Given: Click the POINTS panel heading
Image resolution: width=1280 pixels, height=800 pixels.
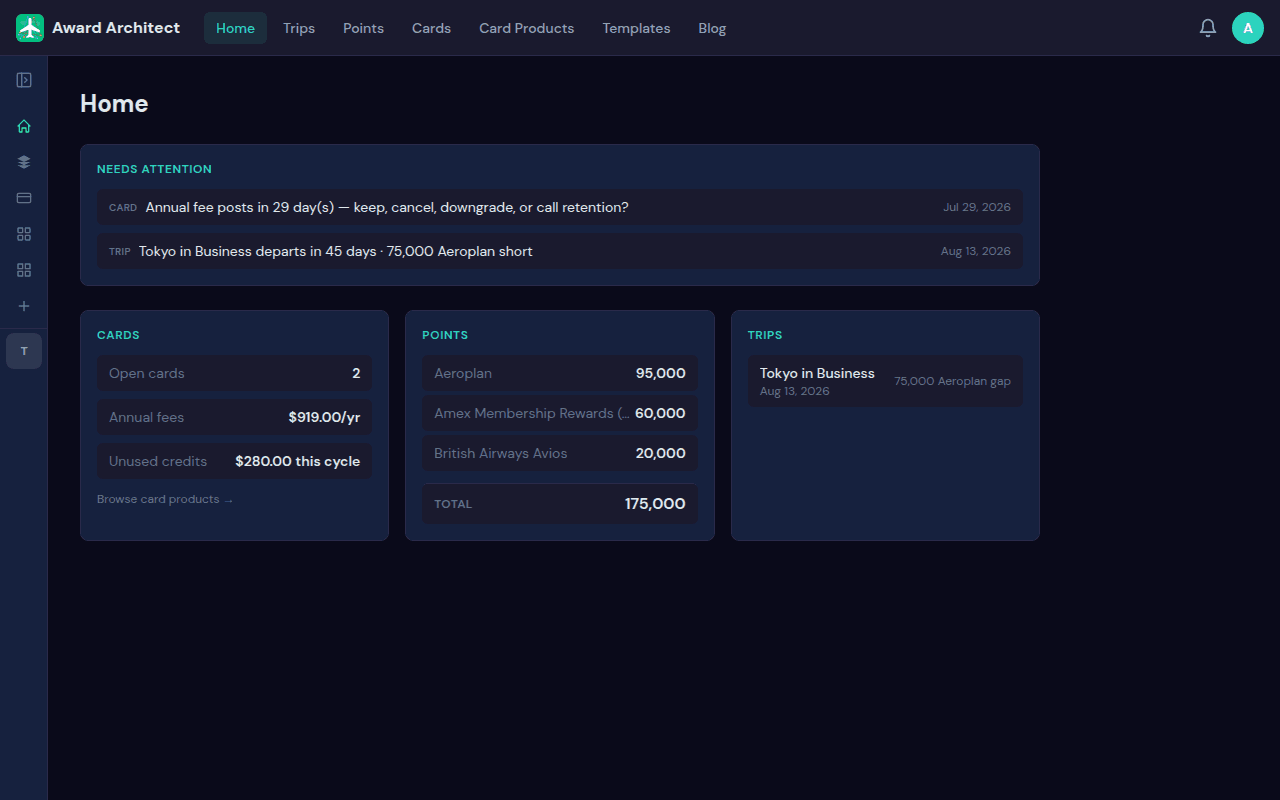Looking at the screenshot, I should tap(445, 335).
